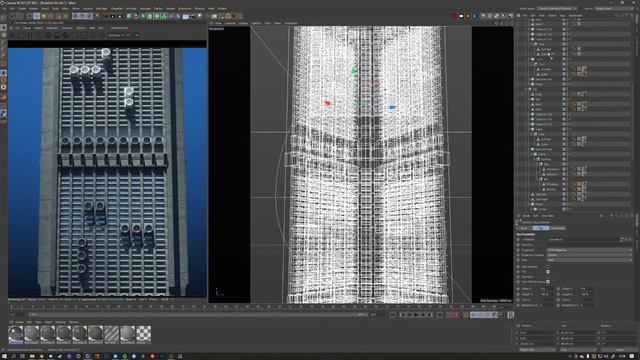Image resolution: width=640 pixels, height=360 pixels.
Task: Click the Apply button in Coordinates
Action: (x=620, y=350)
